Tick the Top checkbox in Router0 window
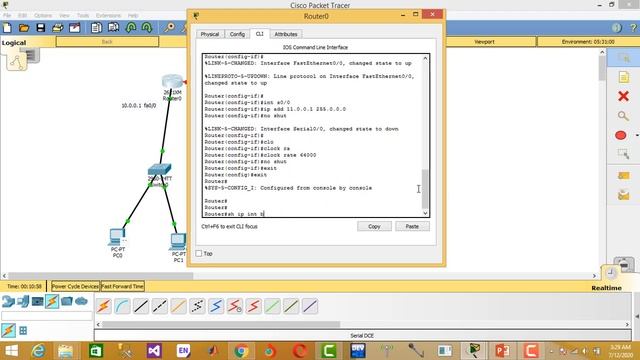640x360 pixels. coord(199,253)
